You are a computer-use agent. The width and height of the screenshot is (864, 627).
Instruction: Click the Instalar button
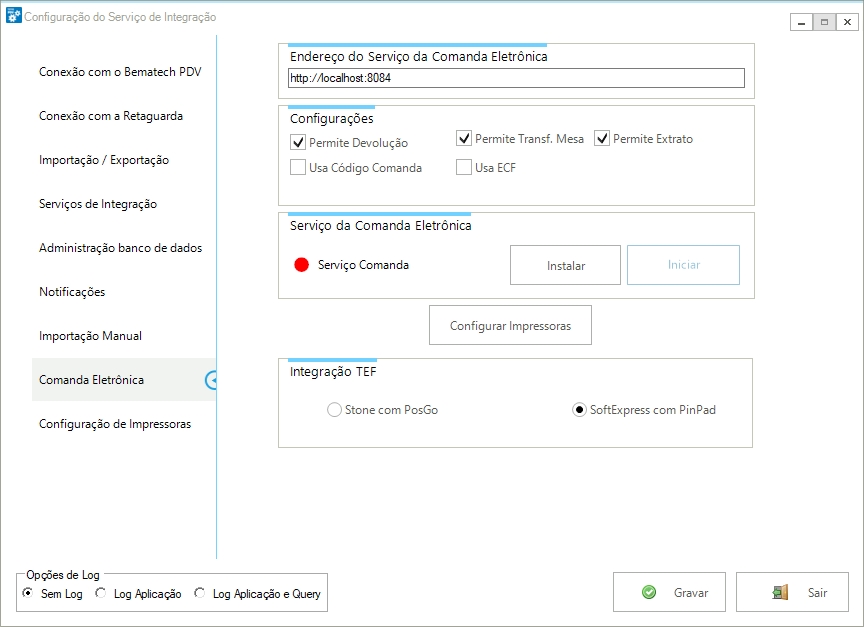pos(565,265)
